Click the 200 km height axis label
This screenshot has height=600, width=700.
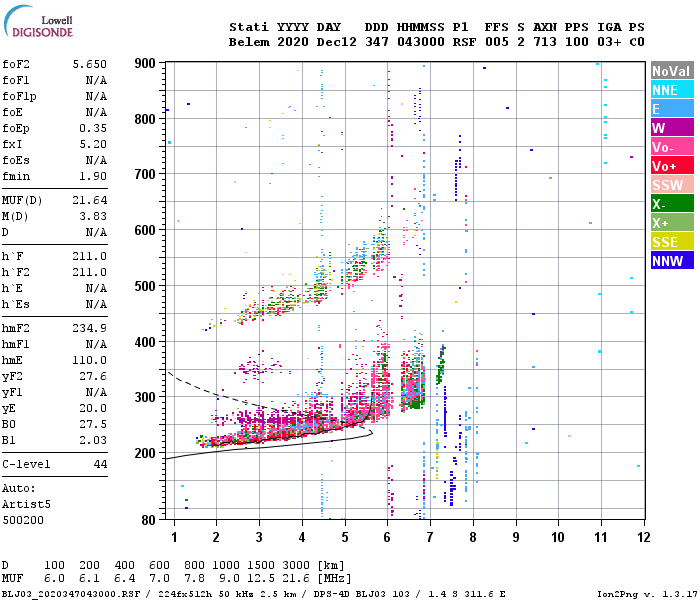pos(145,453)
